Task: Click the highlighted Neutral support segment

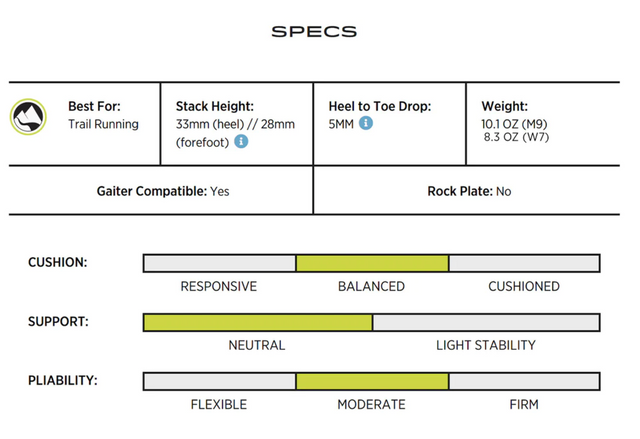Action: click(x=257, y=322)
